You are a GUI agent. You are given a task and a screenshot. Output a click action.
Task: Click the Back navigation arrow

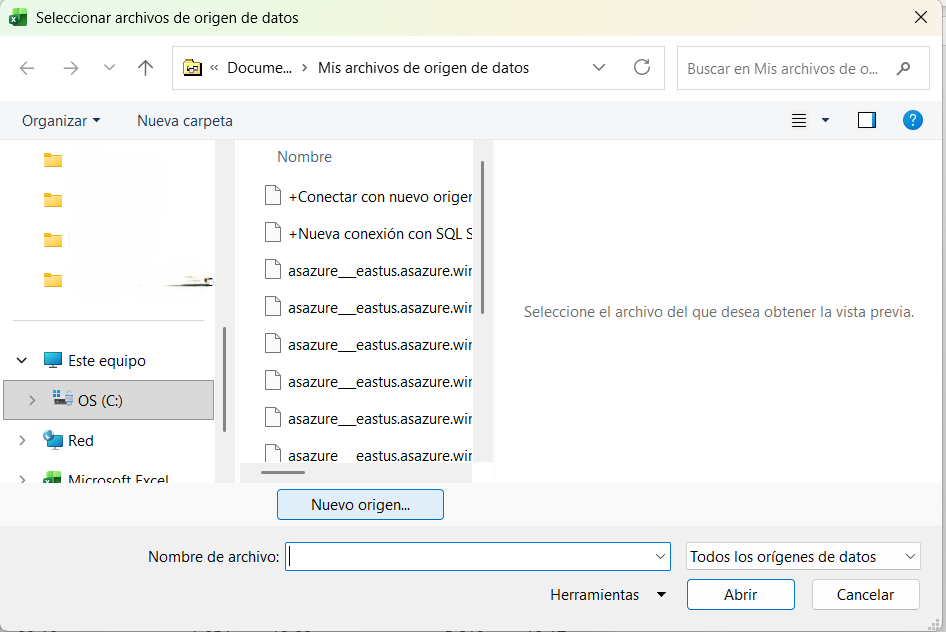coord(27,68)
